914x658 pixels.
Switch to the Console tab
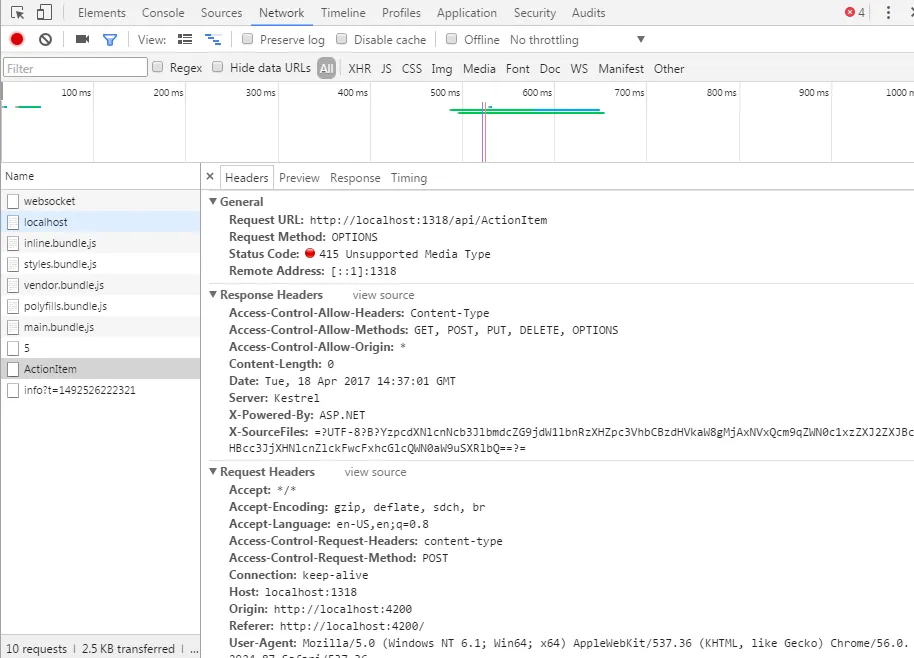pos(163,13)
